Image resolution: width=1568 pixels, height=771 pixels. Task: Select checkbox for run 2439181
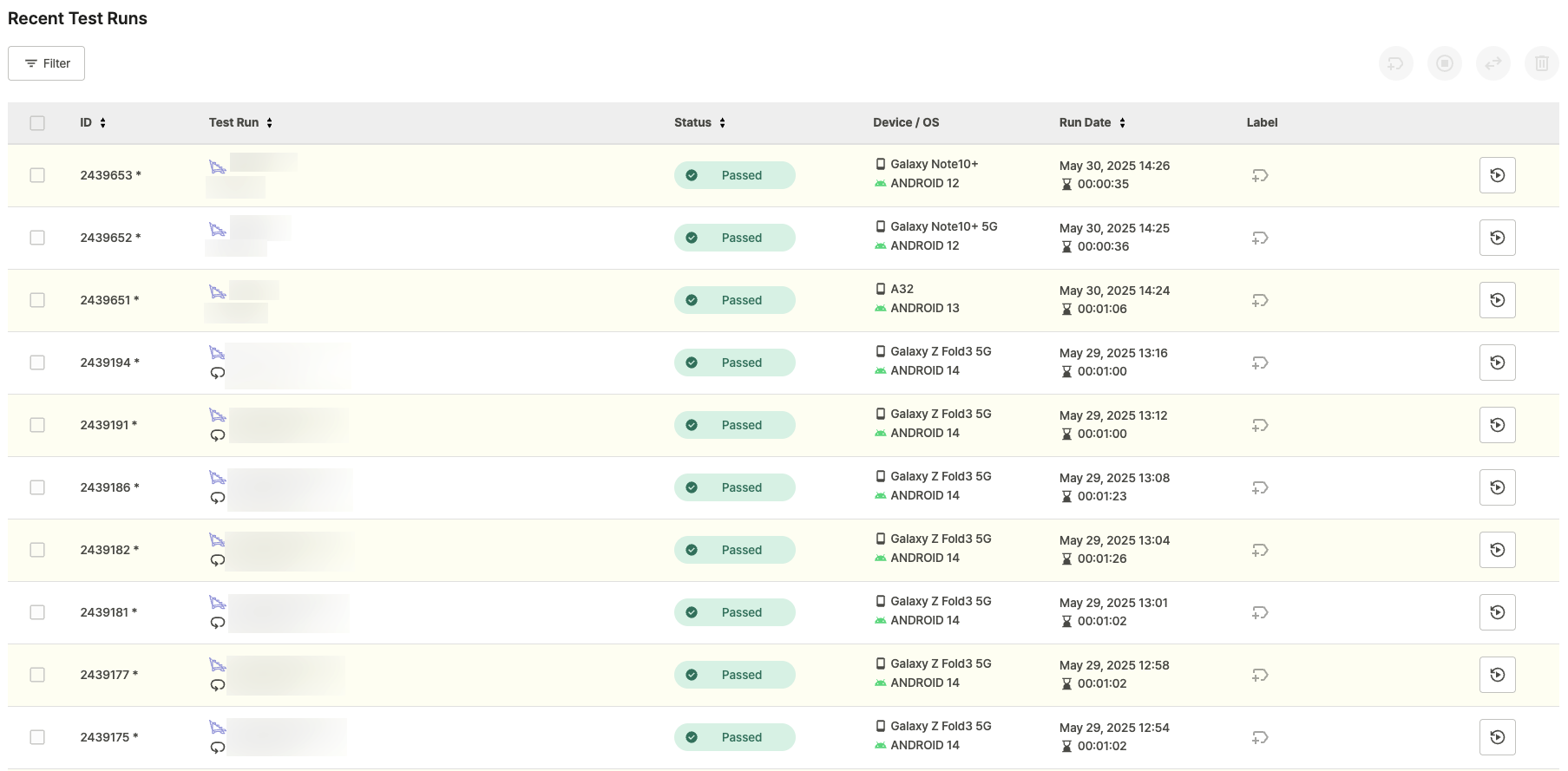pos(37,612)
